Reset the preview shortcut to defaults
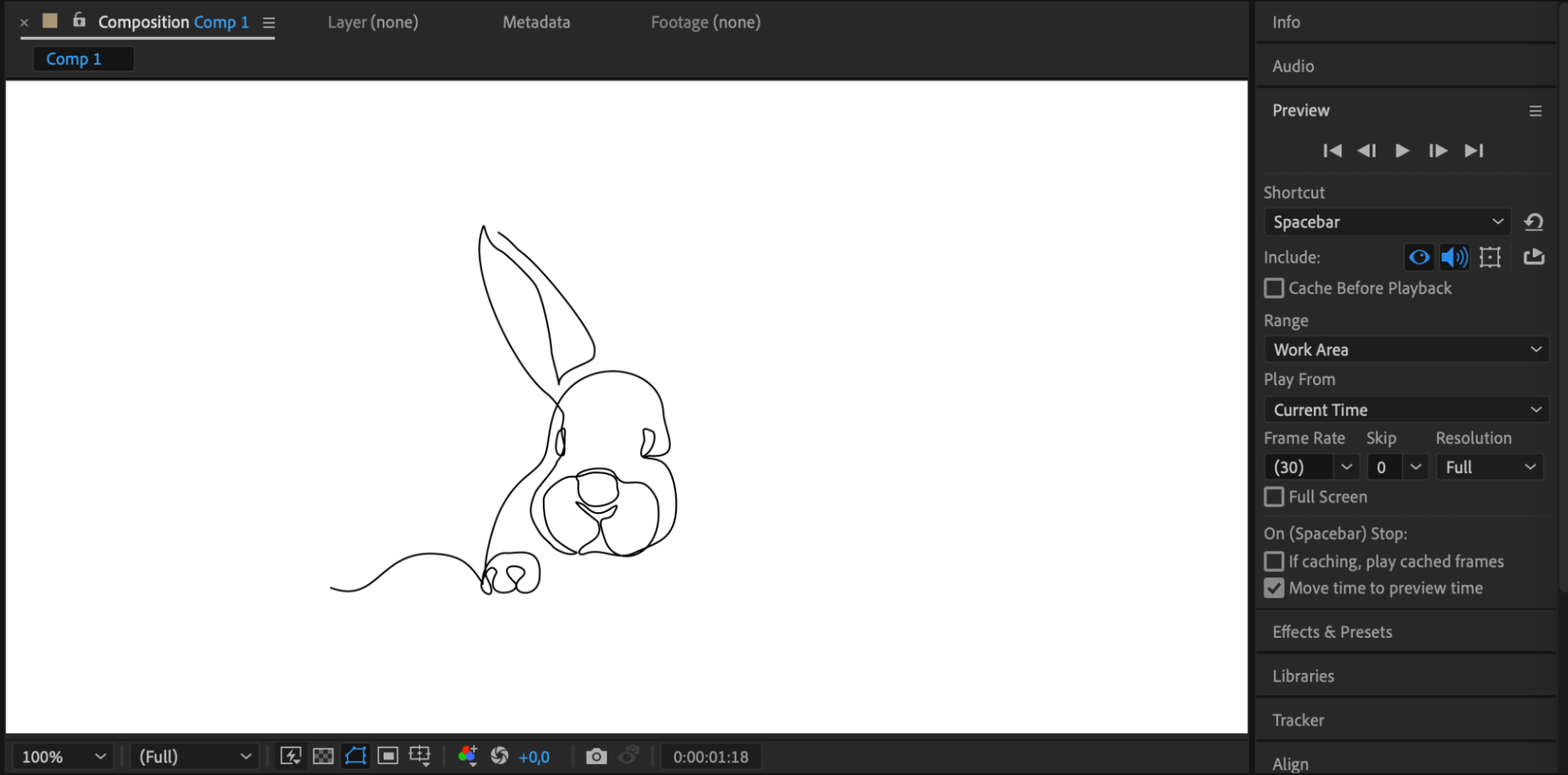1568x775 pixels. pos(1533,222)
